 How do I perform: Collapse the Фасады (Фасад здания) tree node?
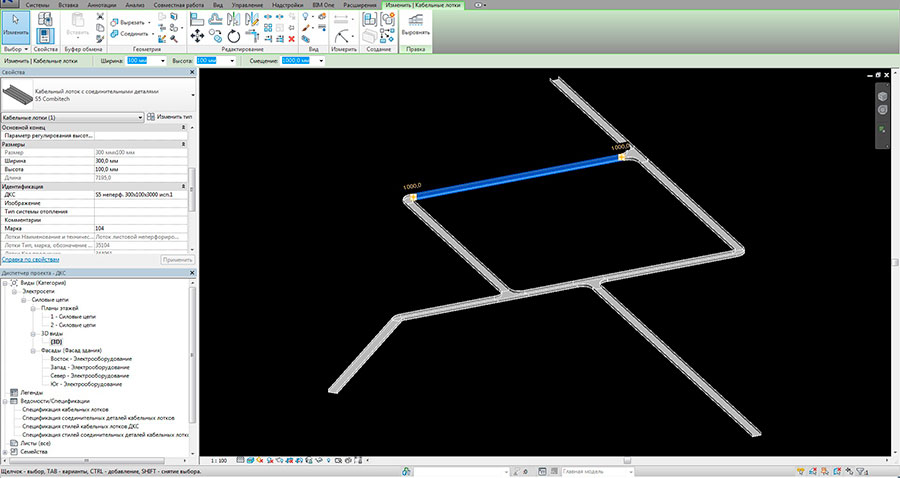pyautogui.click(x=31, y=351)
